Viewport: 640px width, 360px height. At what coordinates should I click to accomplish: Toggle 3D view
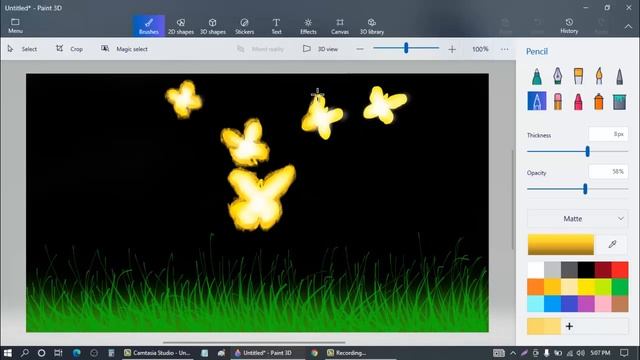[320, 49]
